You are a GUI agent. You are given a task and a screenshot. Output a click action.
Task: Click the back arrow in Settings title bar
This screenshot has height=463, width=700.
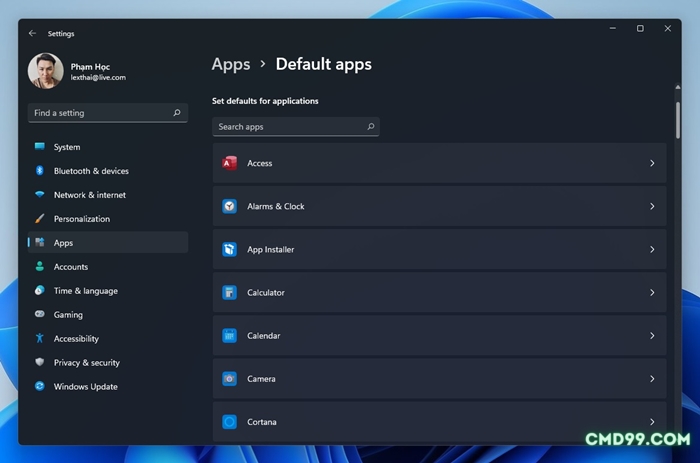(x=32, y=33)
